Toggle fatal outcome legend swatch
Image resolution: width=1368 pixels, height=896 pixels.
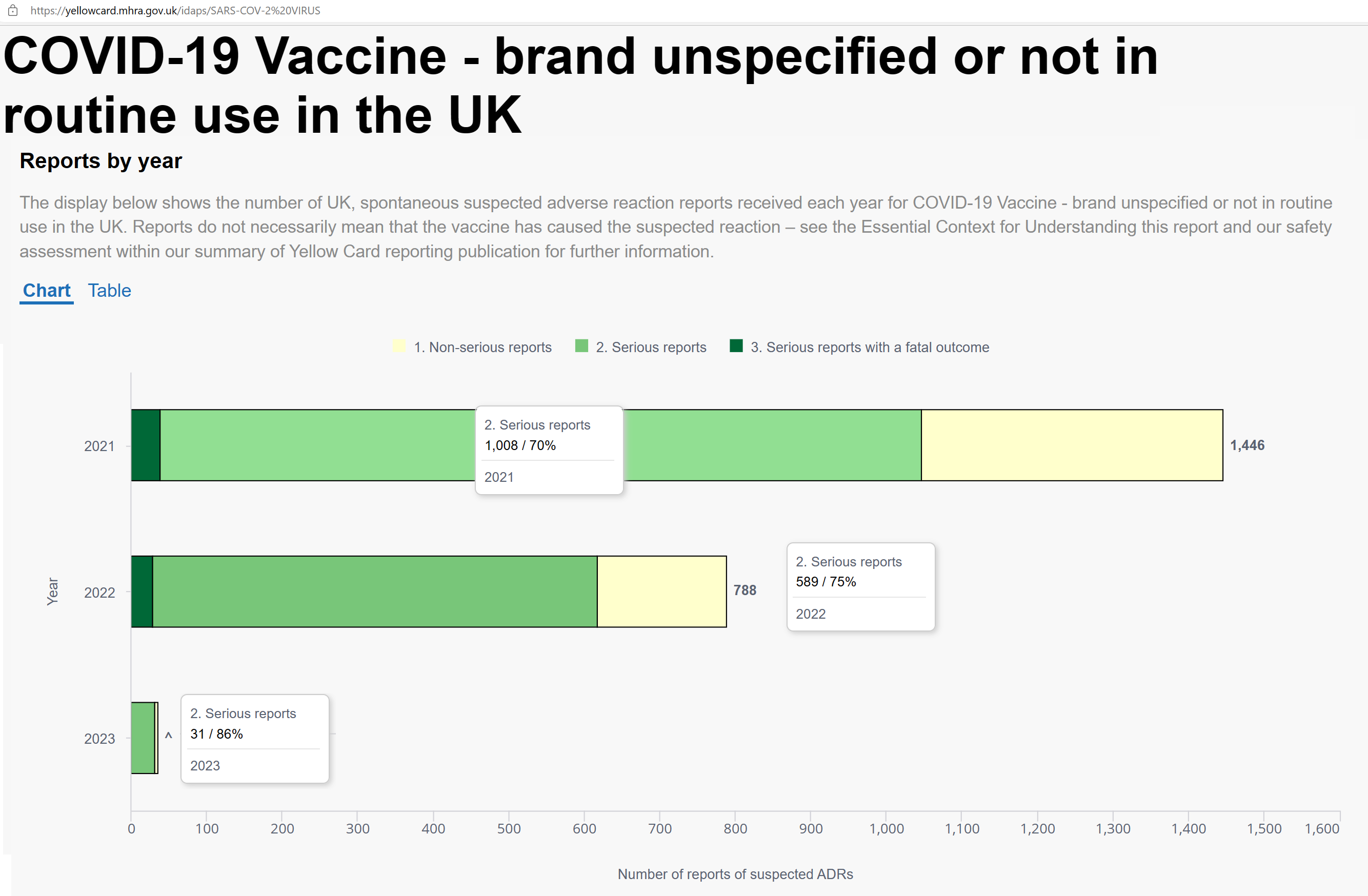coord(736,346)
